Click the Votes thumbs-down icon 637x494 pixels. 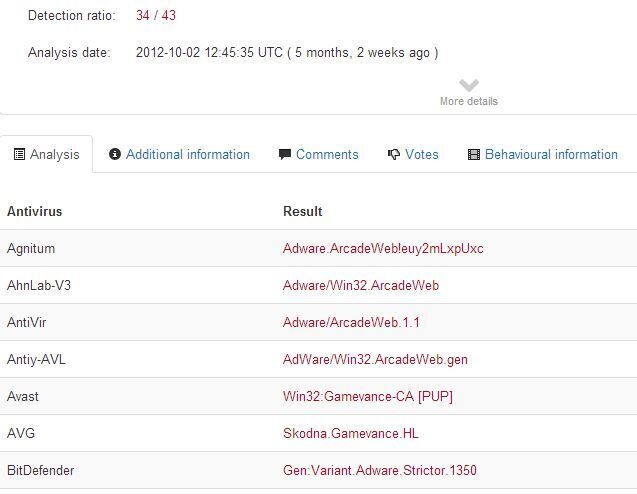394,155
